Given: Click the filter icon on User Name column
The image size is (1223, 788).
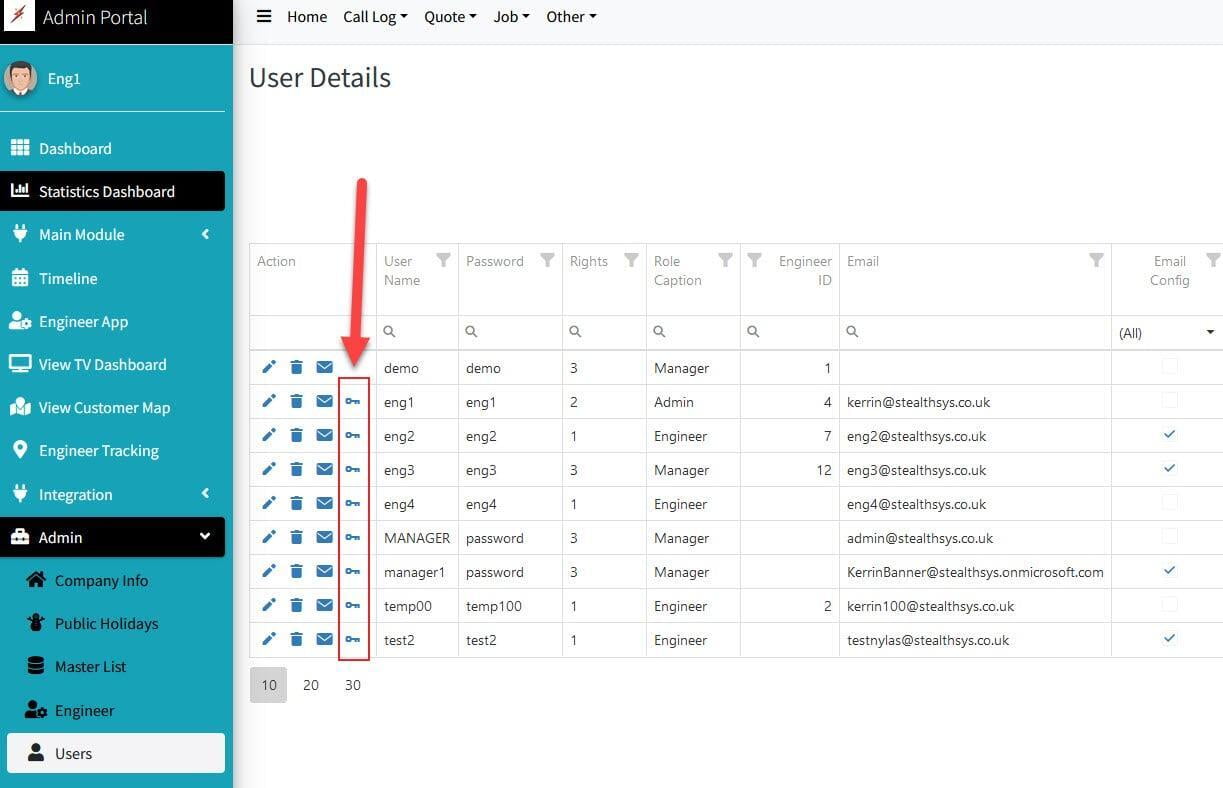Looking at the screenshot, I should 443,260.
